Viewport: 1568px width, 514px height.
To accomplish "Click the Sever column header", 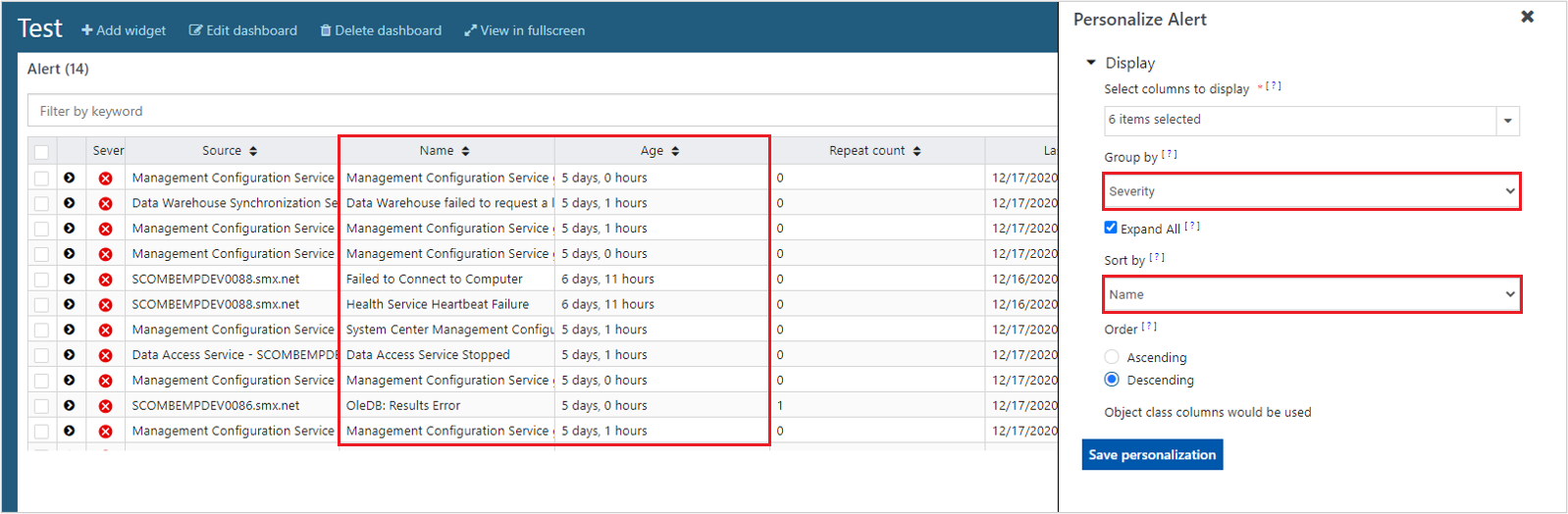I will [x=108, y=151].
